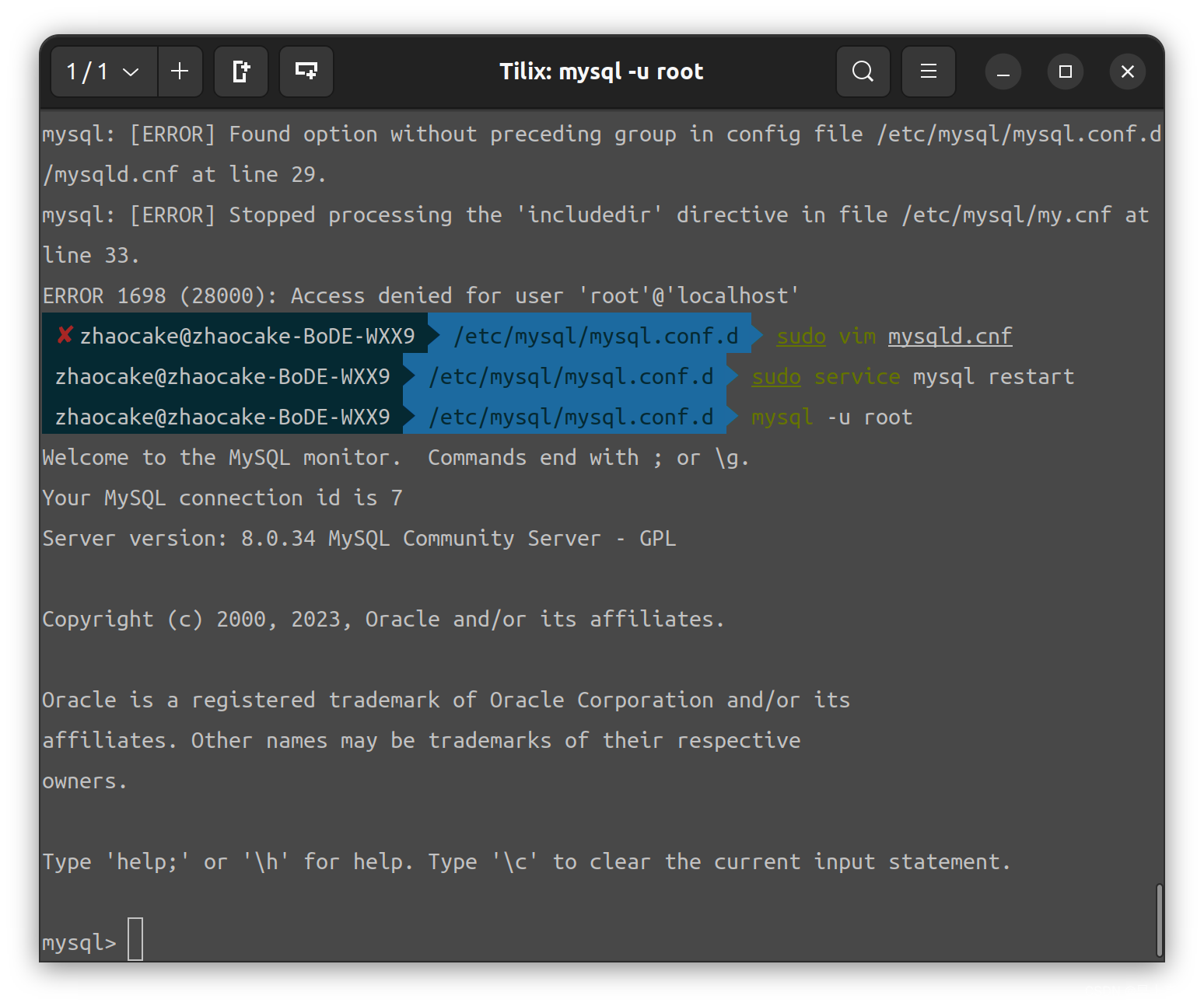Click 'Welcome to the MySQL monitor.' text
Viewport: 1204px width, 1006px height.
click(x=222, y=458)
